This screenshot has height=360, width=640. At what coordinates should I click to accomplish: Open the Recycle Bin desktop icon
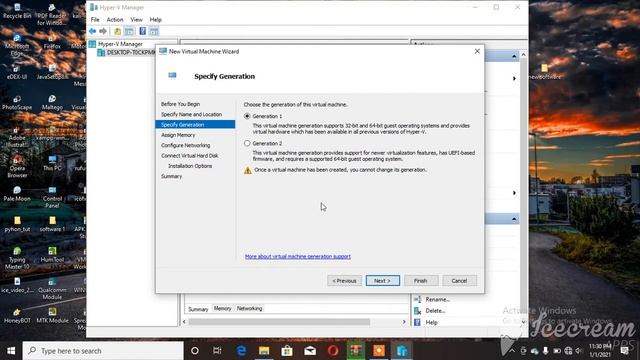(x=17, y=11)
